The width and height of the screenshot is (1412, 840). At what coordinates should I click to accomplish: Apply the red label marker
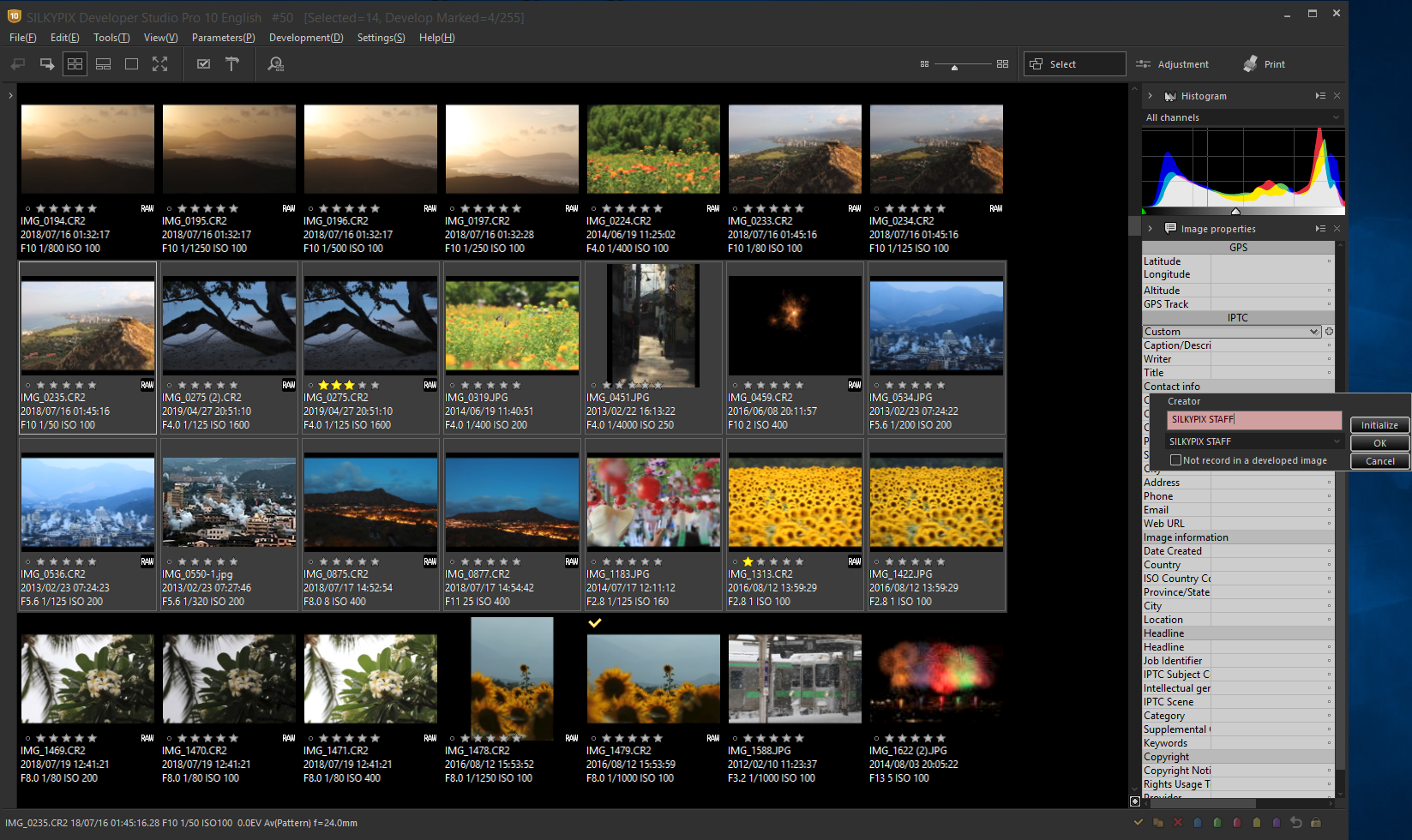pos(1237,823)
